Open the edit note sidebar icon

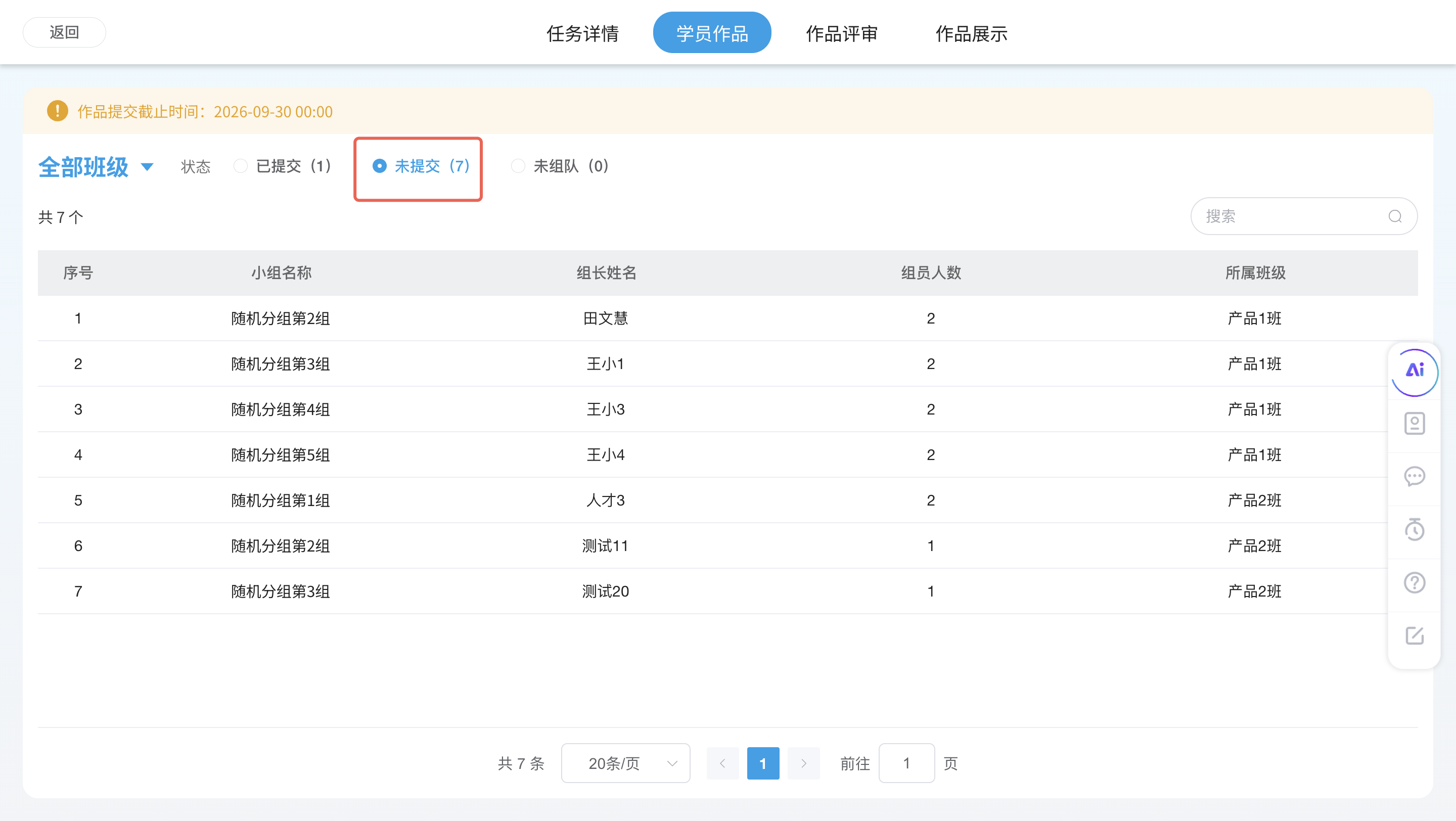point(1414,635)
